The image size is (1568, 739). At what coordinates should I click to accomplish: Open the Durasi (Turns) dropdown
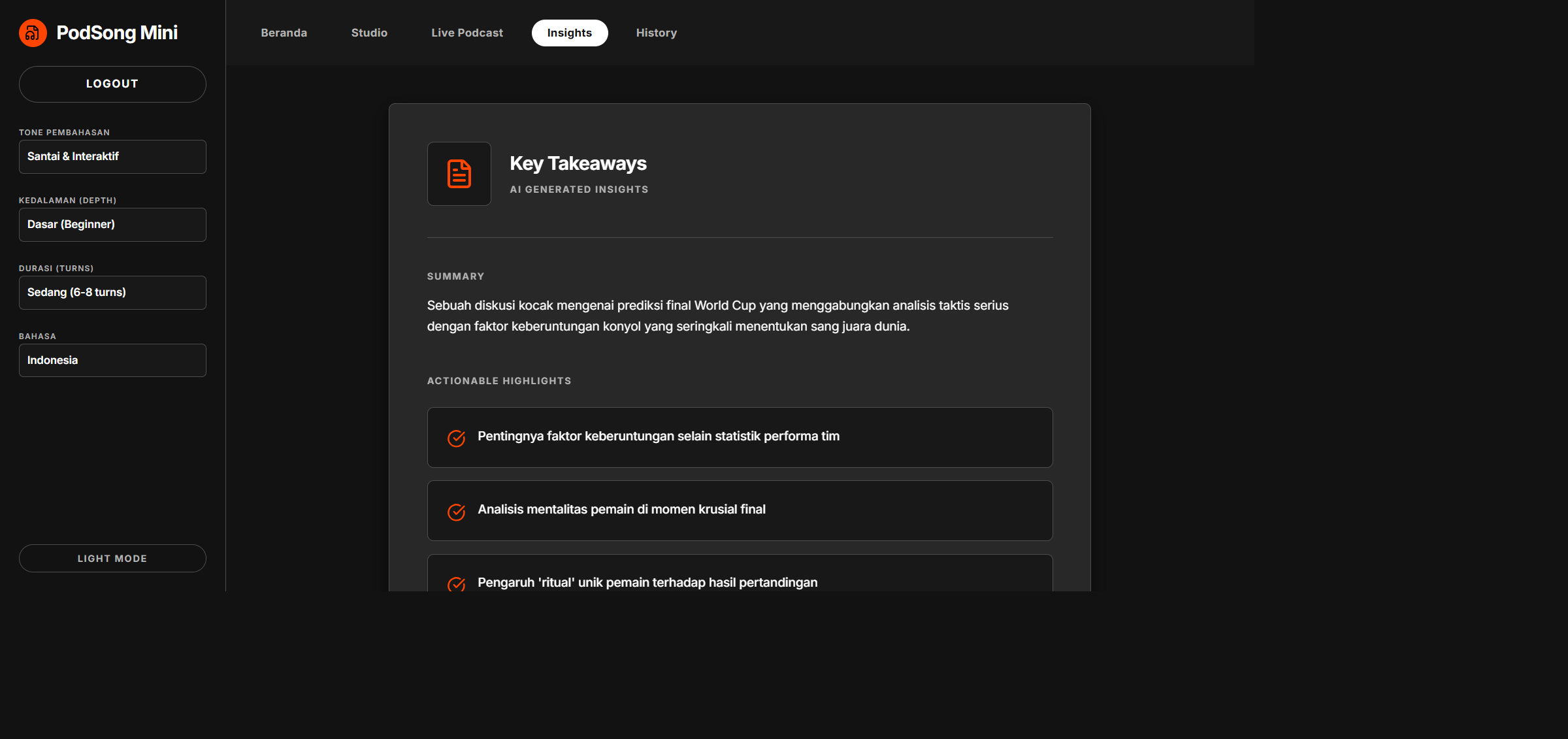(112, 293)
